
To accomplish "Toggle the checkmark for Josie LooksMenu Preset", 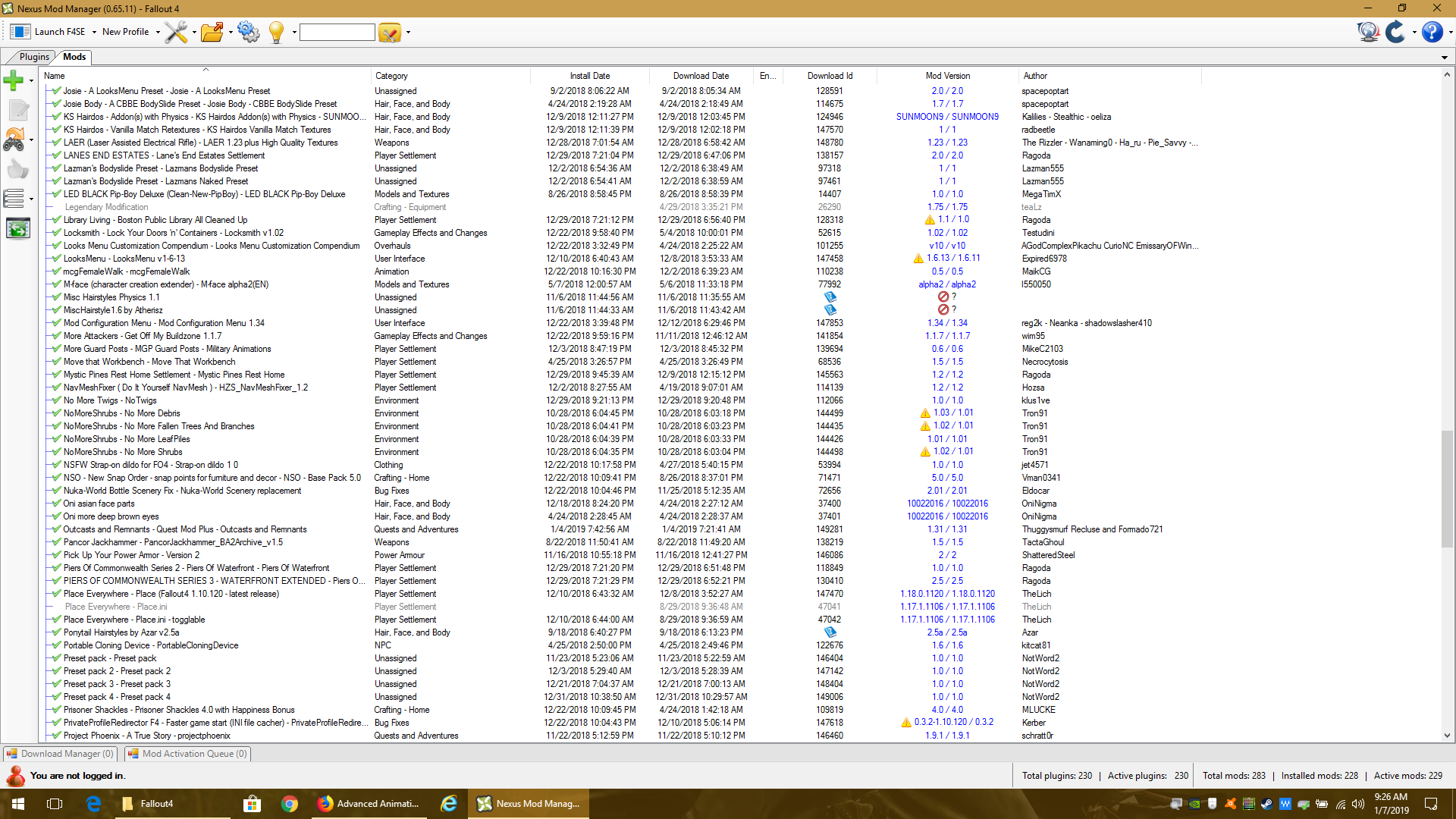I will [56, 91].
